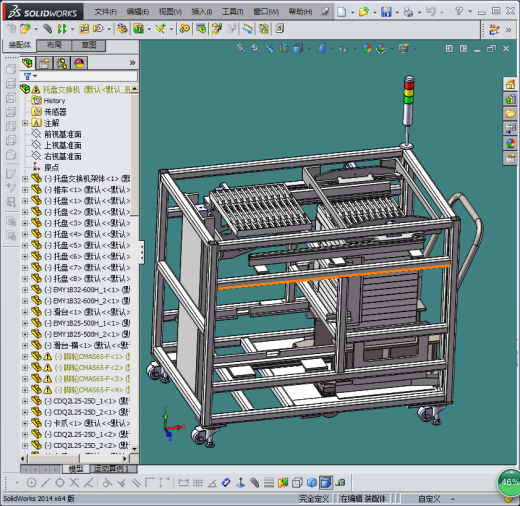
Task: Open the filter dropdown arrow in tree
Action: coord(35,76)
